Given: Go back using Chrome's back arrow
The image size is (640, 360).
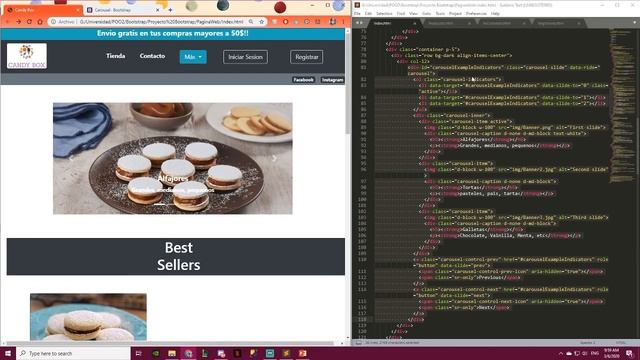Looking at the screenshot, I should click(x=8, y=22).
